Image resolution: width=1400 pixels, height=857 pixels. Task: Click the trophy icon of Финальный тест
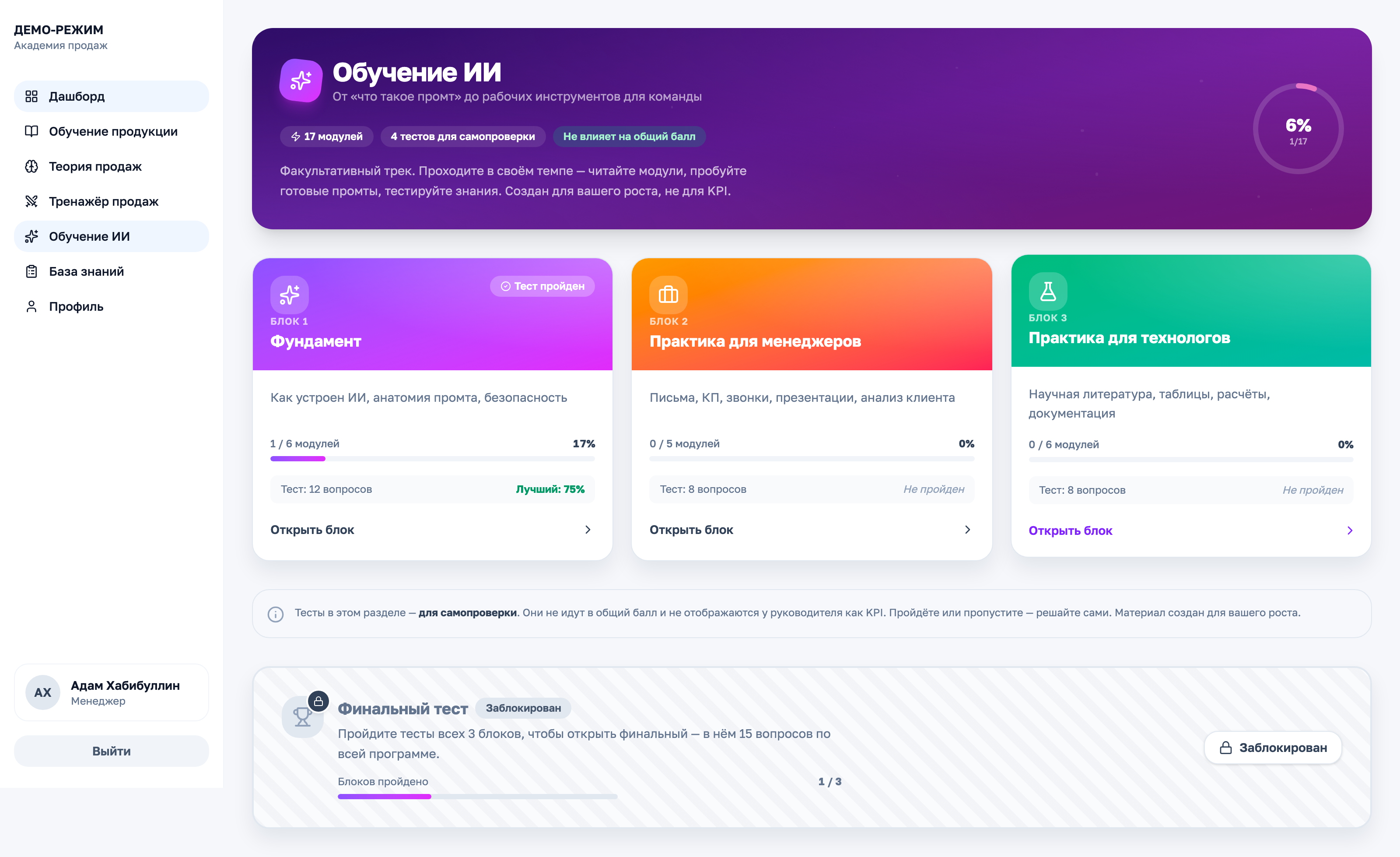[302, 717]
